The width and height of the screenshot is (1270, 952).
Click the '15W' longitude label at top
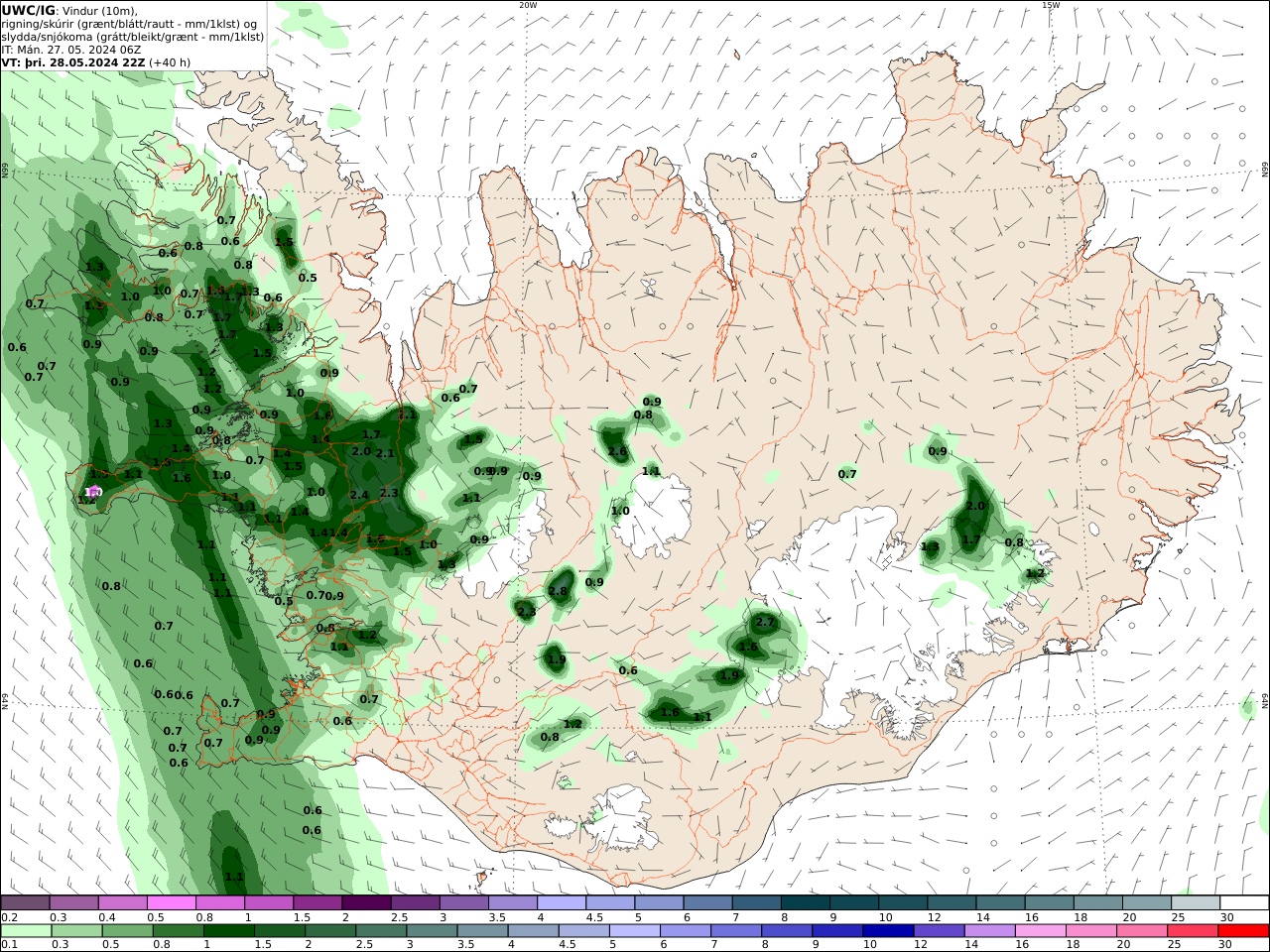[1051, 5]
